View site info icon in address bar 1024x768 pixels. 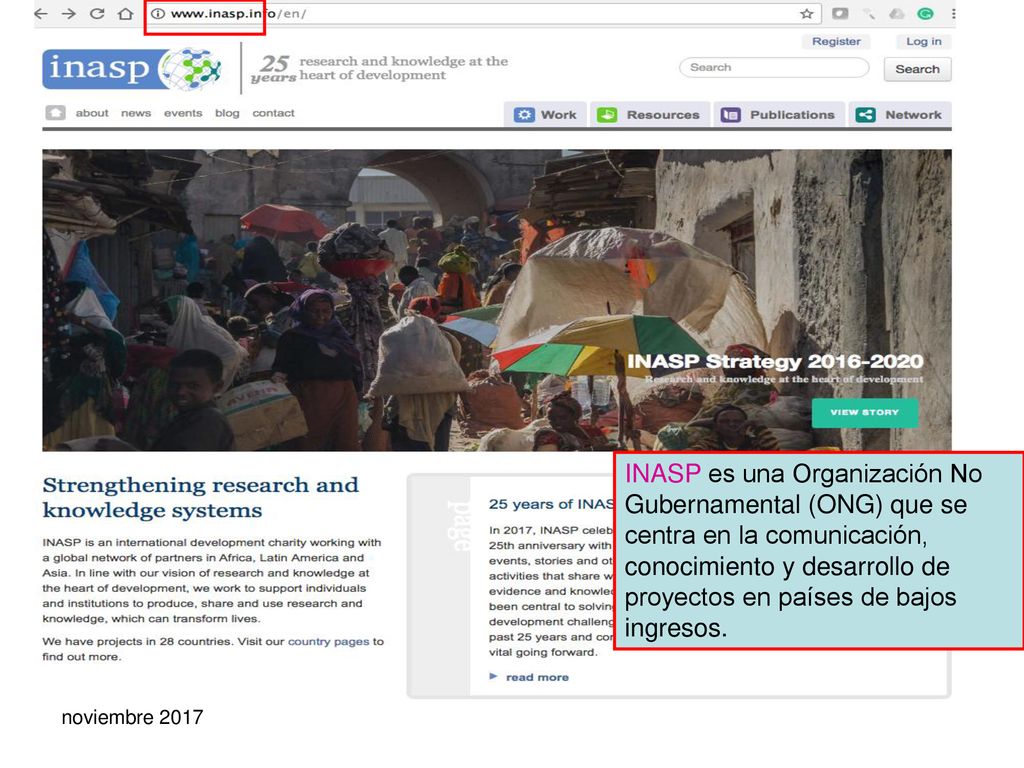click(x=157, y=14)
